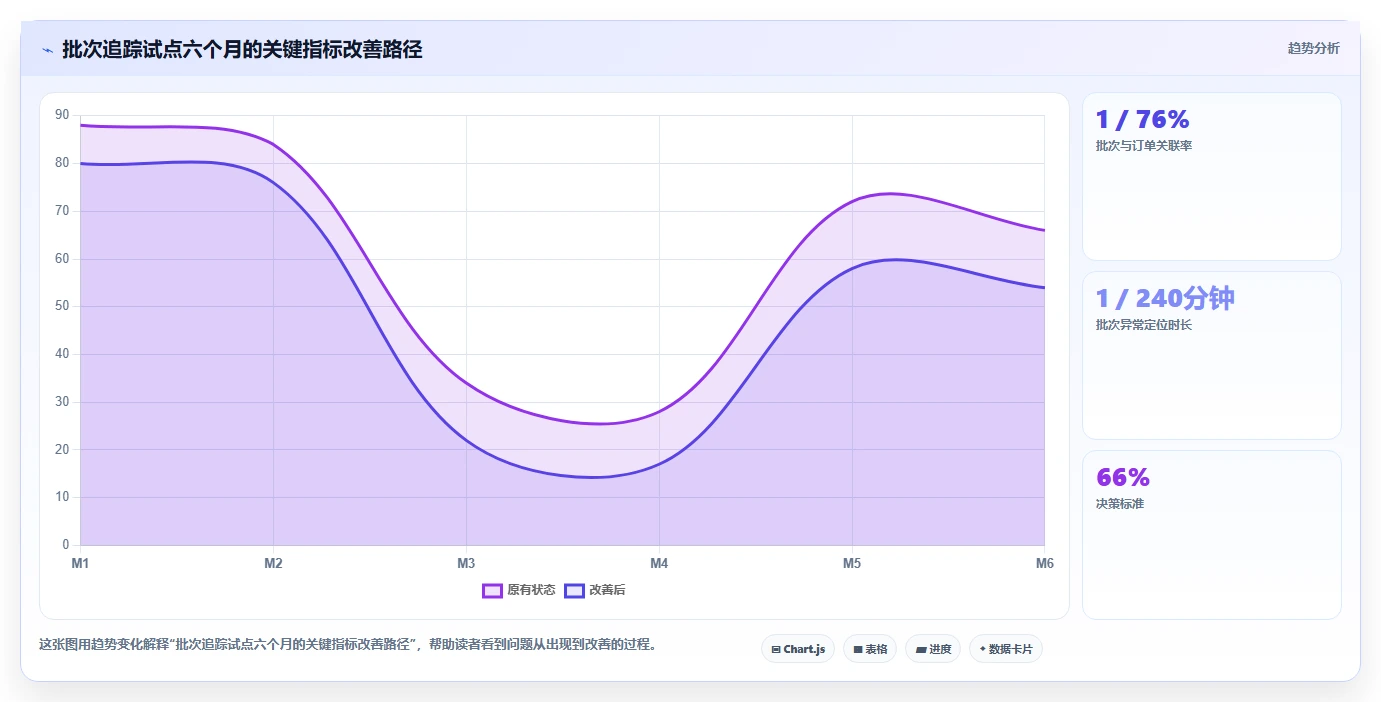Click the M5 axis label
Image resolution: width=1381 pixels, height=702 pixels.
(x=852, y=563)
